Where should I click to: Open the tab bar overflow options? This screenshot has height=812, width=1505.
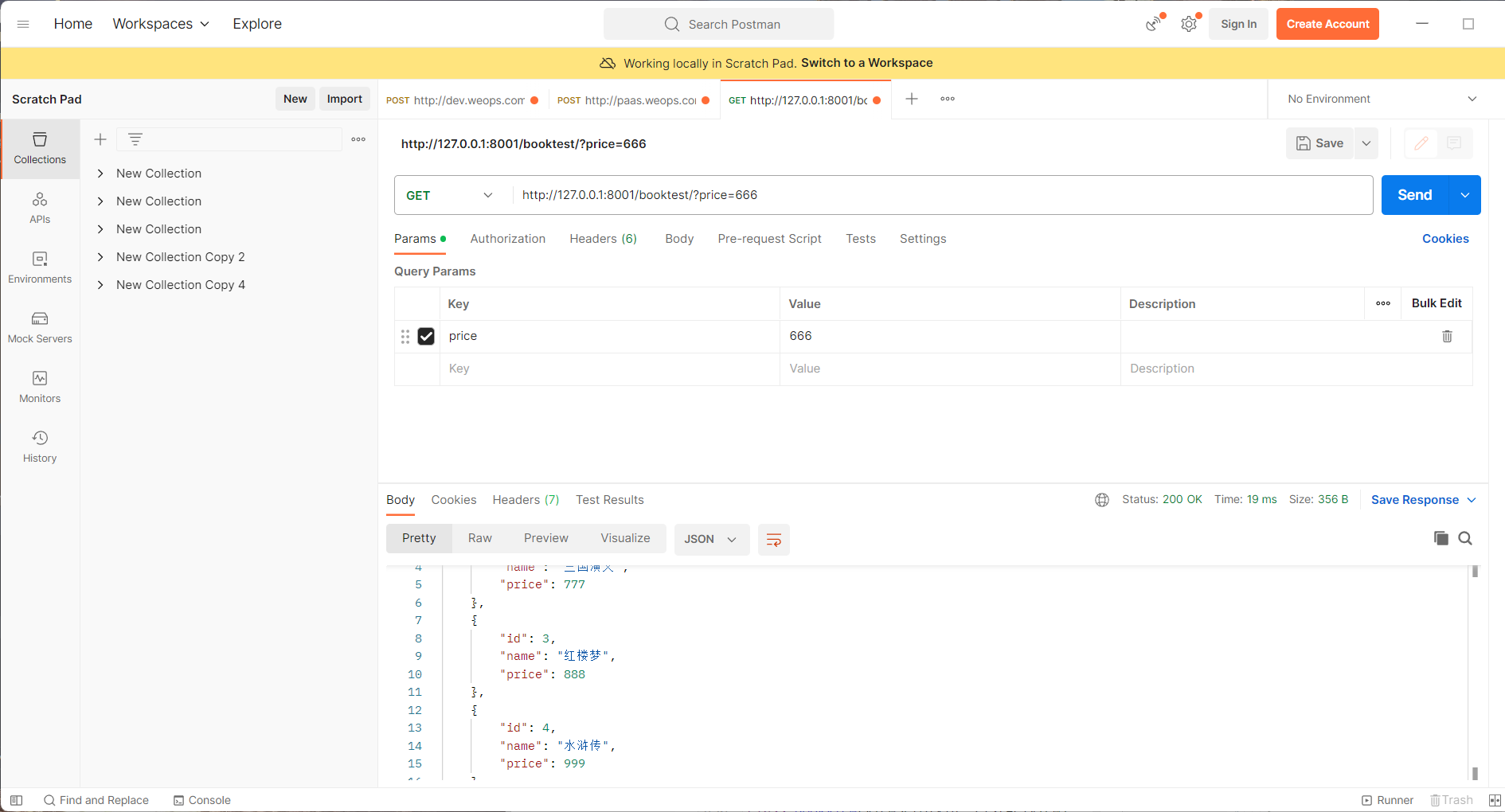click(x=948, y=99)
